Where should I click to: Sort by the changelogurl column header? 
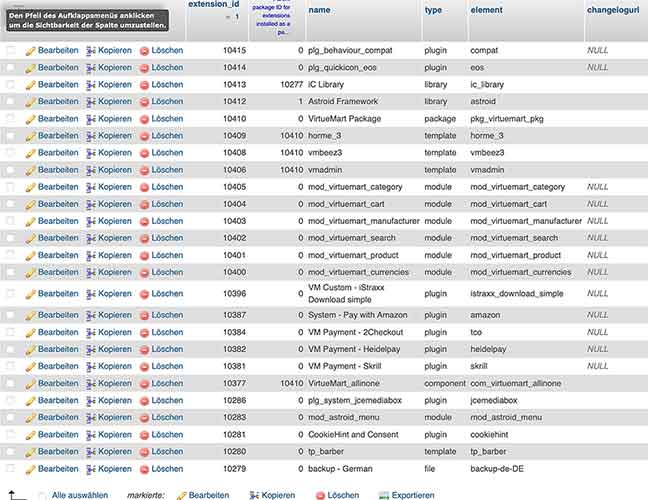pyautogui.click(x=613, y=10)
